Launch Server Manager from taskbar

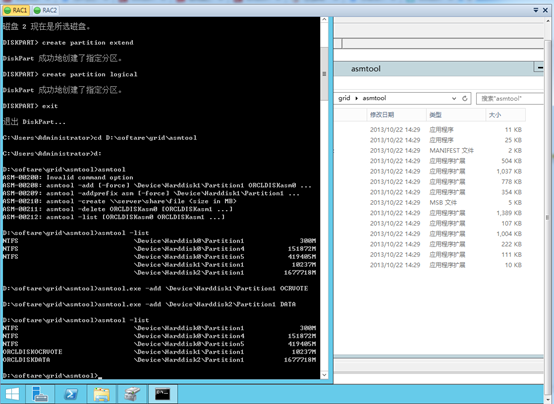[40, 394]
